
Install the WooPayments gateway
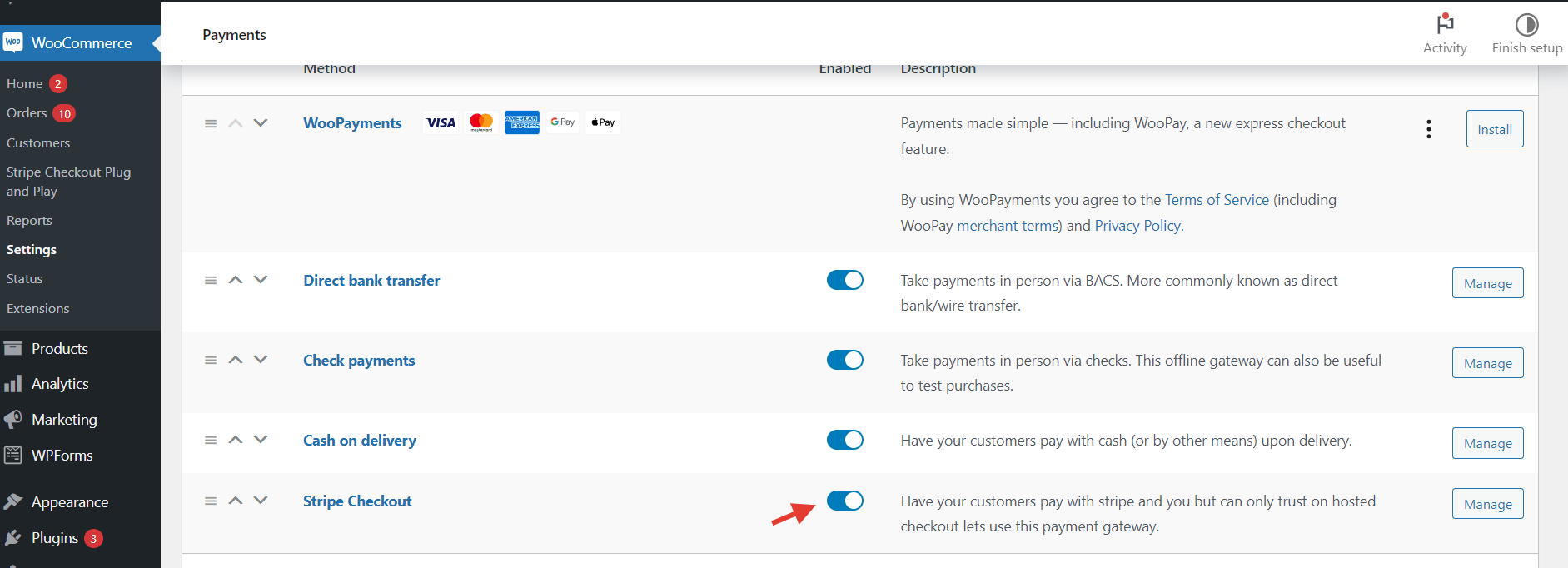click(1494, 129)
